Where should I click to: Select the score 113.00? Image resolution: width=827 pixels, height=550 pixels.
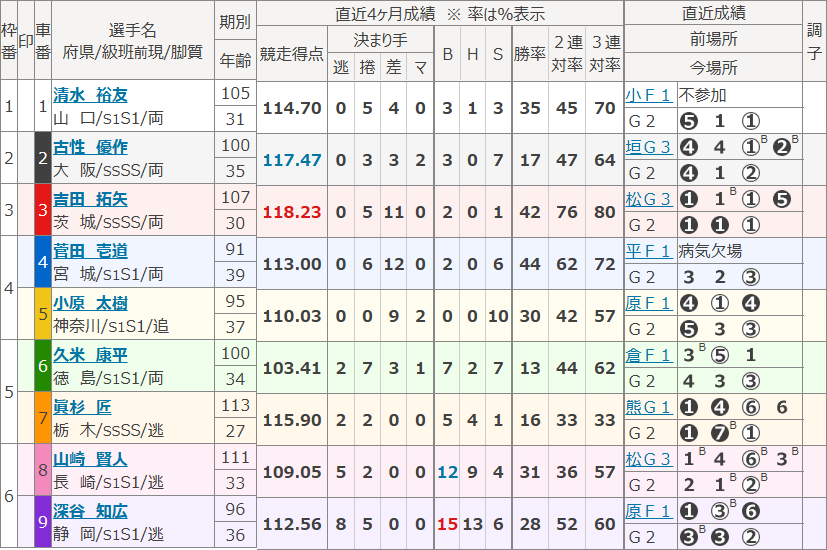click(x=292, y=264)
